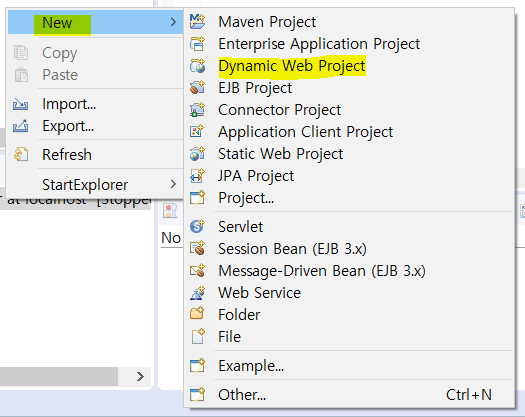Select Enterprise Application Project

point(349,44)
